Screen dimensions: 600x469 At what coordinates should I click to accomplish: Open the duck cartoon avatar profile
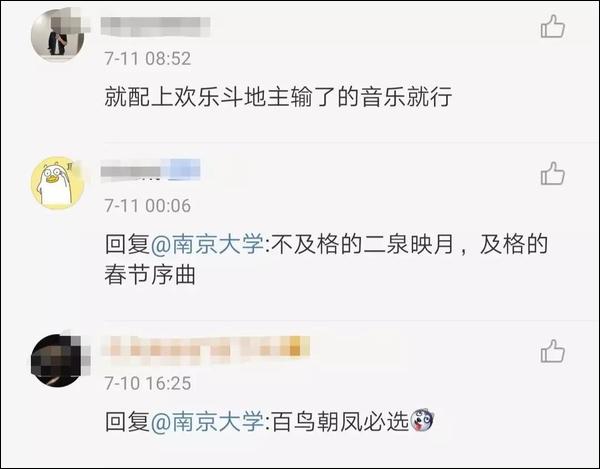pos(57,183)
